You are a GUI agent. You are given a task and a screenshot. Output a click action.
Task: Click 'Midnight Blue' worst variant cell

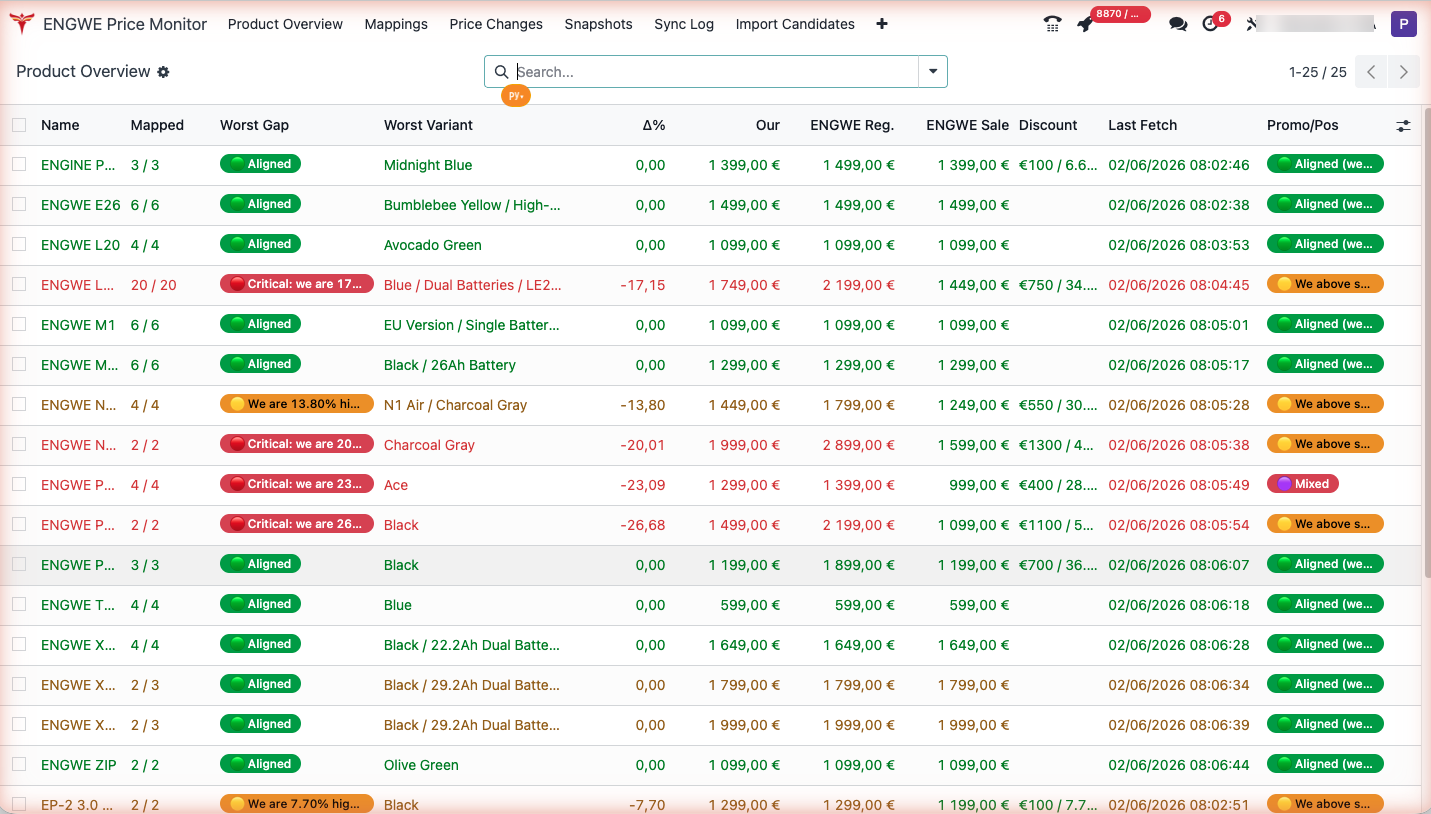tap(428, 165)
